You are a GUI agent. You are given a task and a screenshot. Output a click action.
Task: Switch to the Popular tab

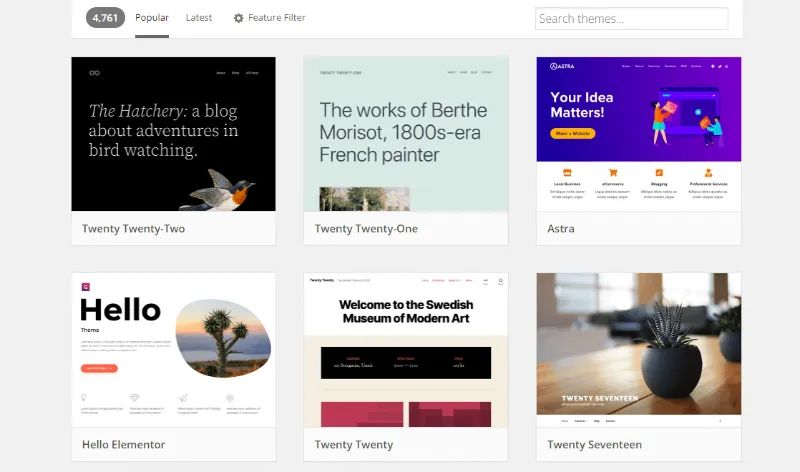152,17
